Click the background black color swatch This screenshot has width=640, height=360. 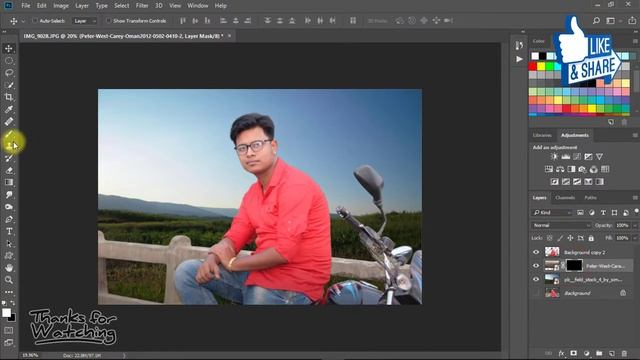pos(12,318)
